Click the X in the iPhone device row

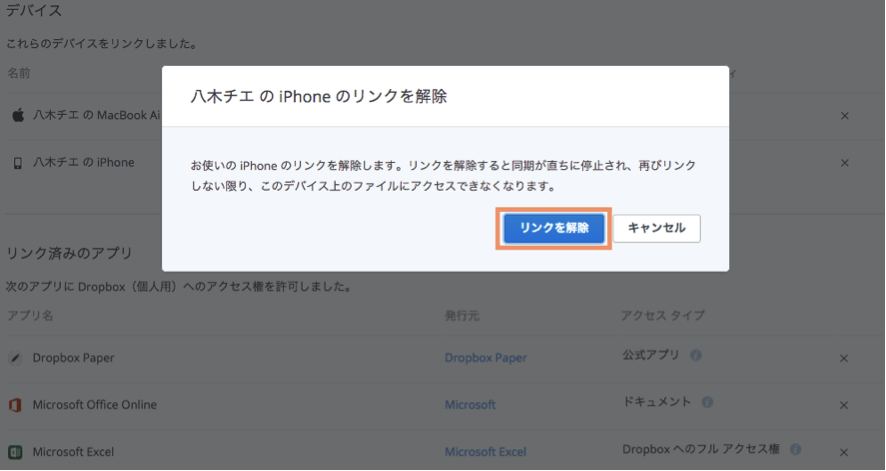(x=845, y=162)
